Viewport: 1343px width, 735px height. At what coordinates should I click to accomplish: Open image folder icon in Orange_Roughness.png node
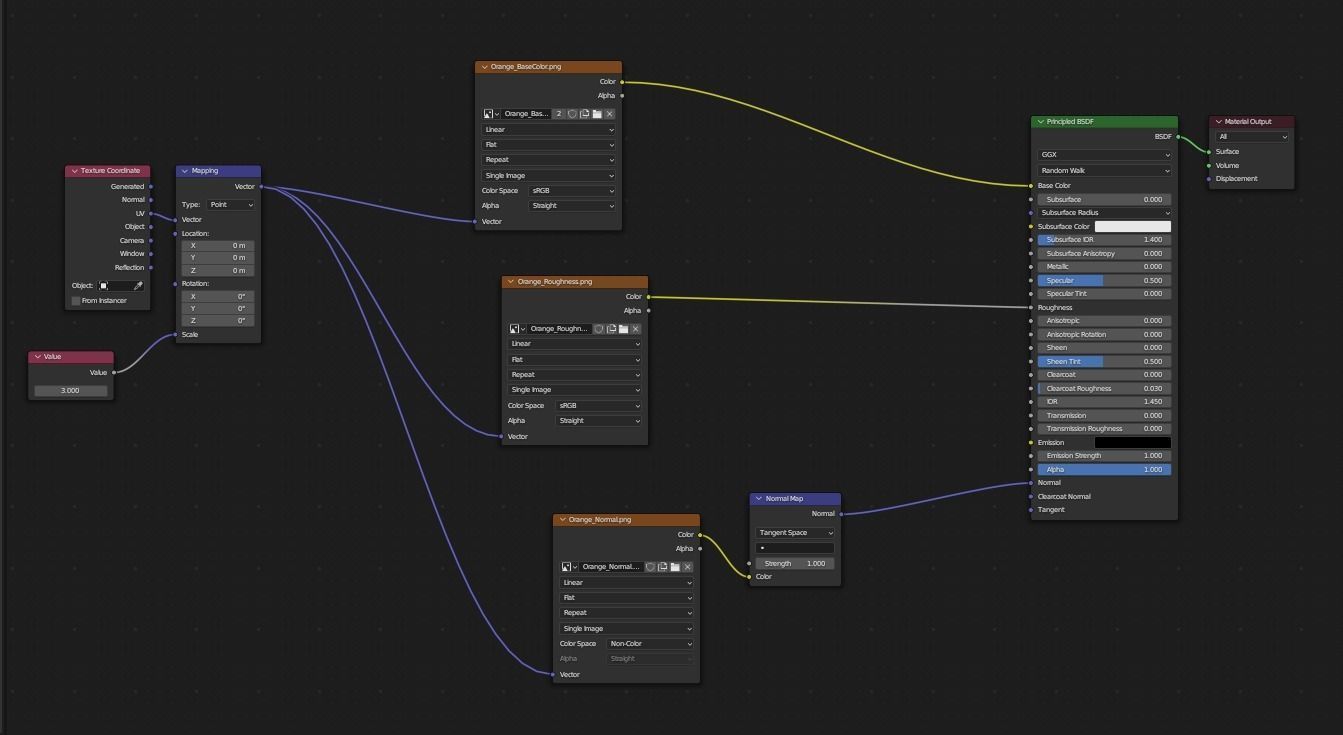pyautogui.click(x=623, y=329)
